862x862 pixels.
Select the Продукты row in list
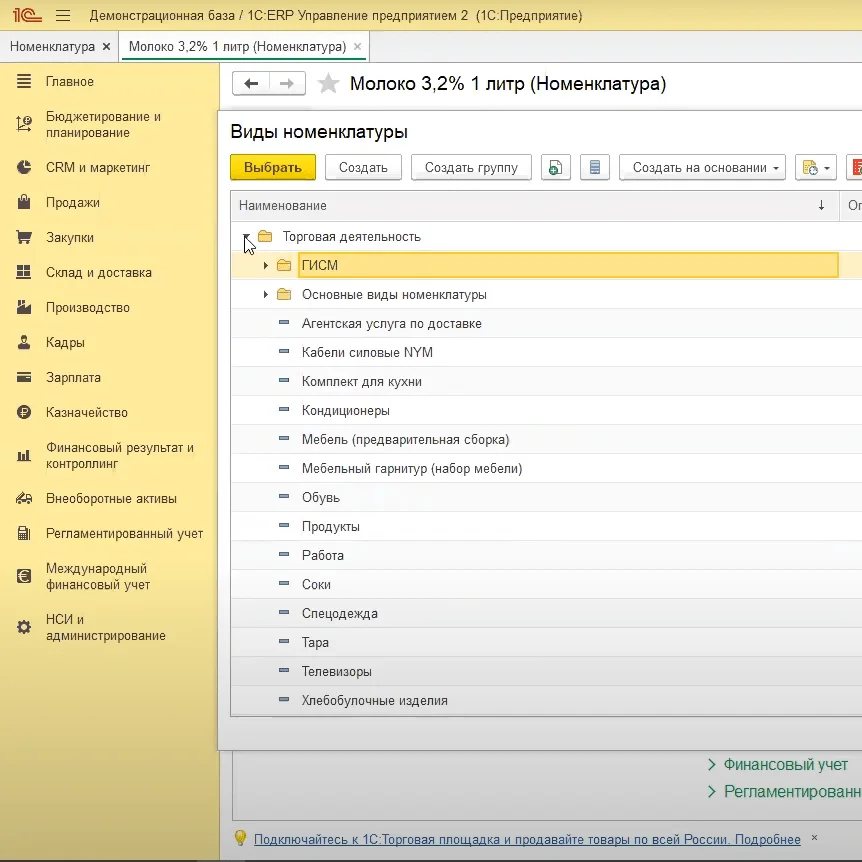pyautogui.click(x=331, y=527)
